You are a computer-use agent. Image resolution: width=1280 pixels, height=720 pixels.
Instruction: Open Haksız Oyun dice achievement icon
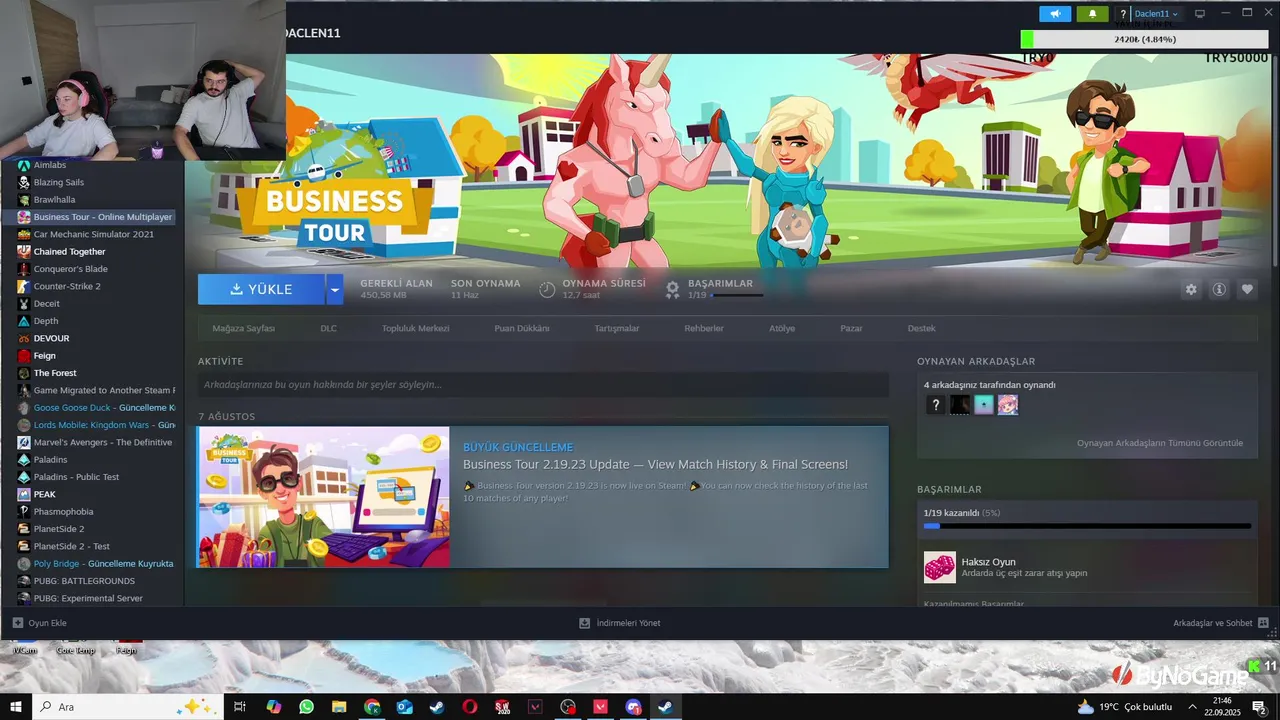click(939, 567)
